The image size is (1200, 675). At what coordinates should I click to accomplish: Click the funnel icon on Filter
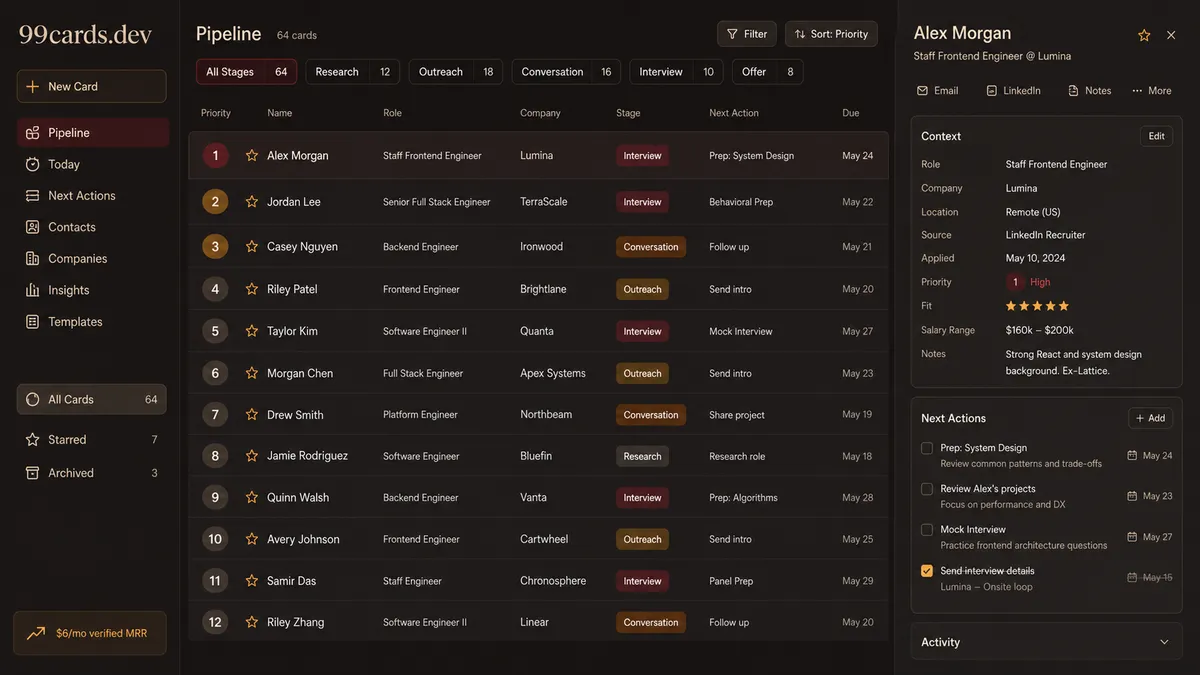pos(732,34)
